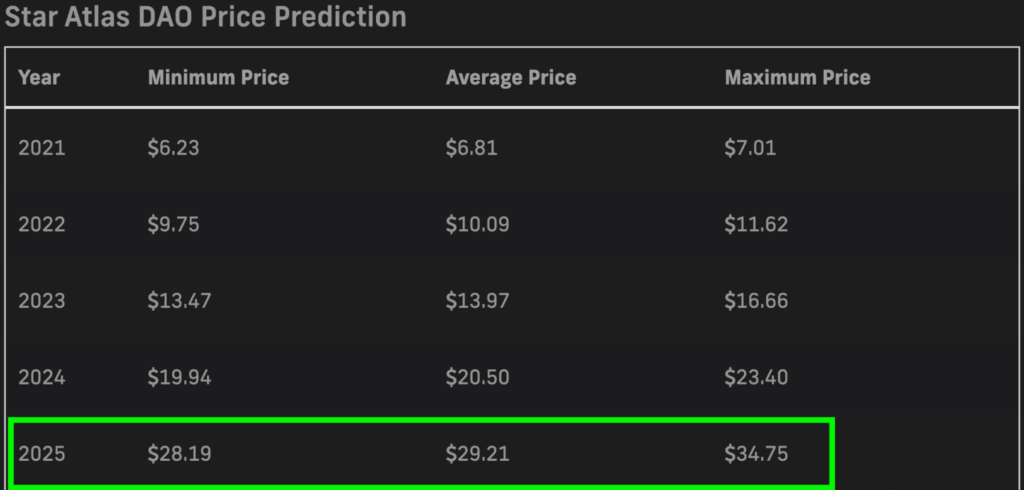
Task: Select the highlighted 2025 year cell
Action: tap(42, 454)
